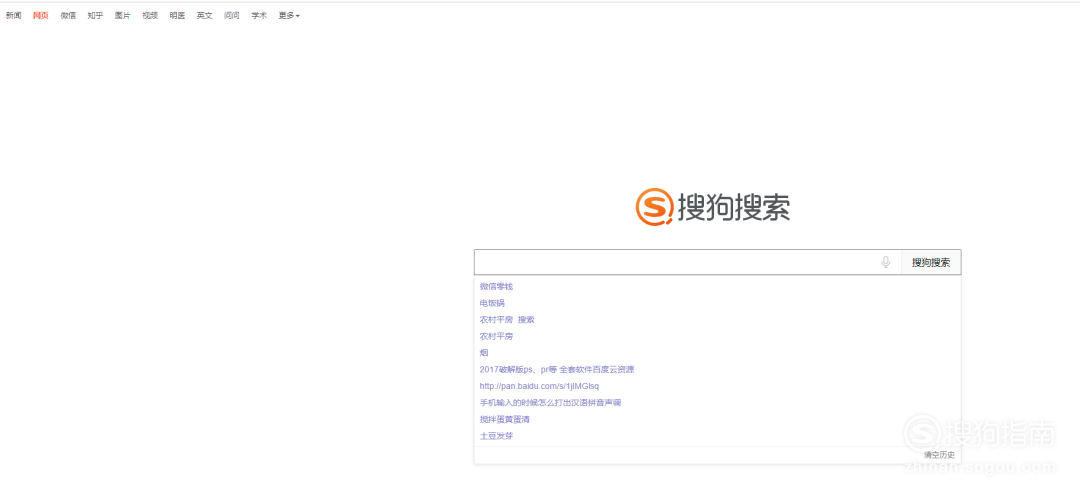
Task: Click the 2017破解版ps suggestion entry
Action: (x=556, y=369)
